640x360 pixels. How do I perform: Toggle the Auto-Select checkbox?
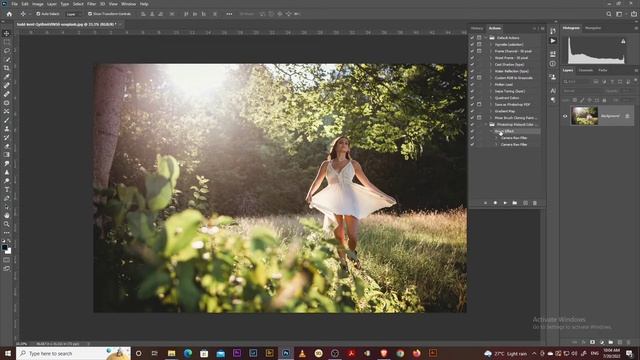coord(38,14)
